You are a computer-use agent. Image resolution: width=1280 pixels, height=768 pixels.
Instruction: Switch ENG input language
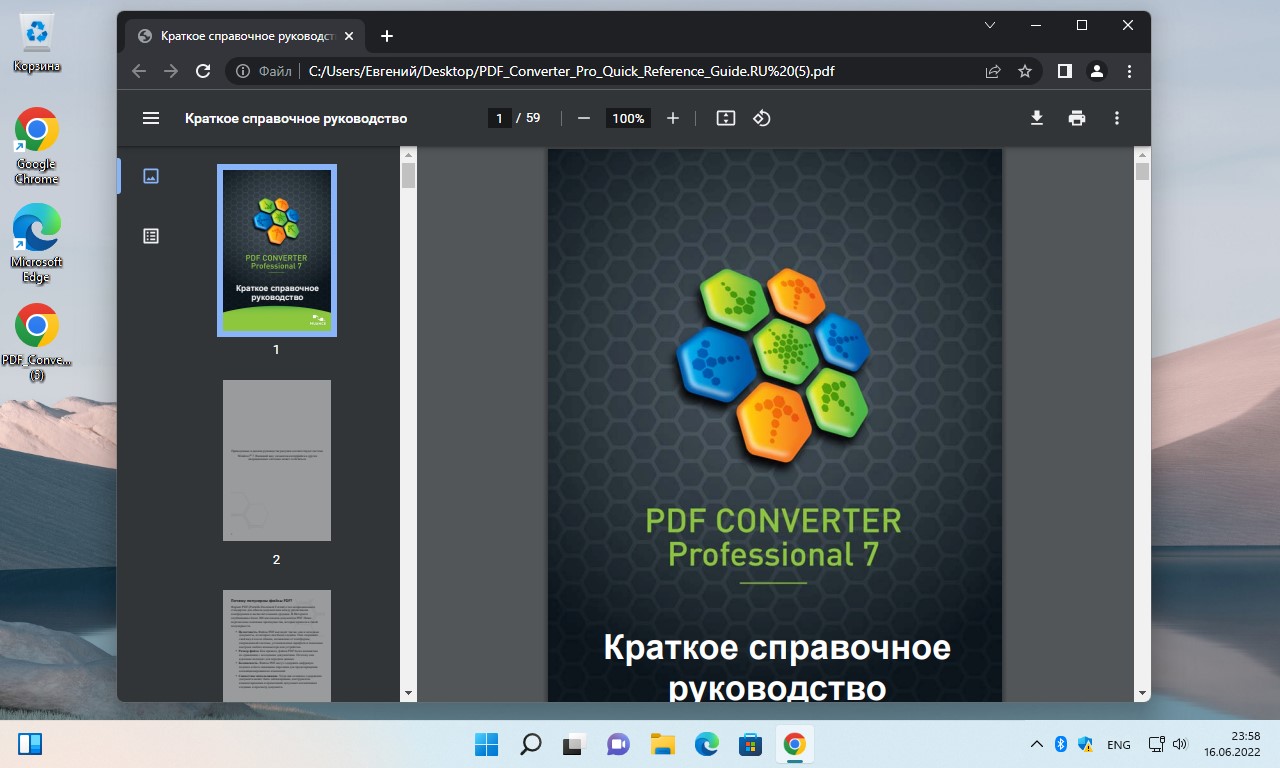pyautogui.click(x=1119, y=744)
